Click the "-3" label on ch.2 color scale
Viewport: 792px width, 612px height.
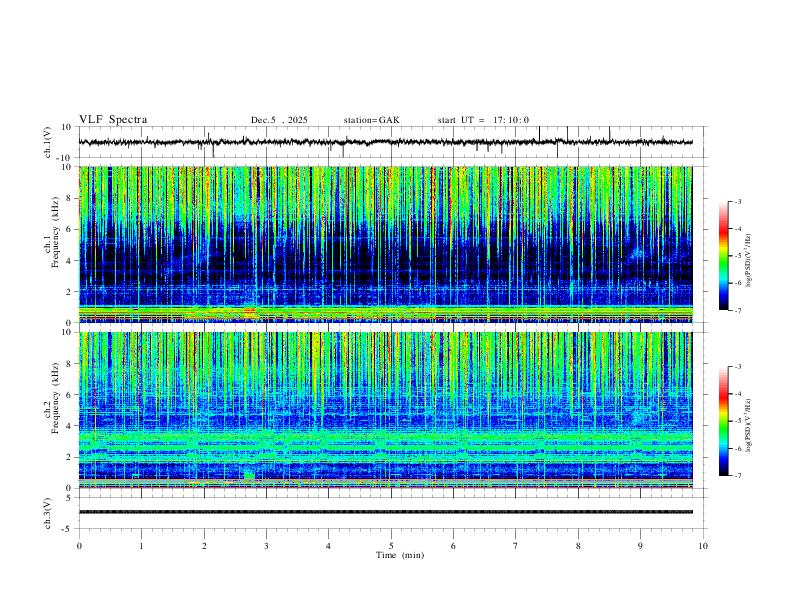point(738,367)
